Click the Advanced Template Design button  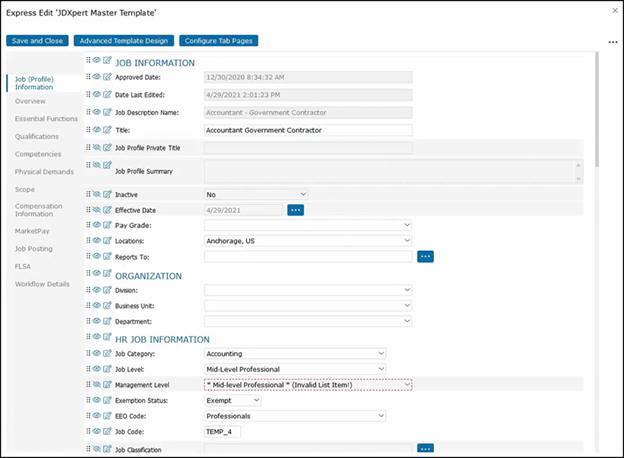[x=123, y=41]
